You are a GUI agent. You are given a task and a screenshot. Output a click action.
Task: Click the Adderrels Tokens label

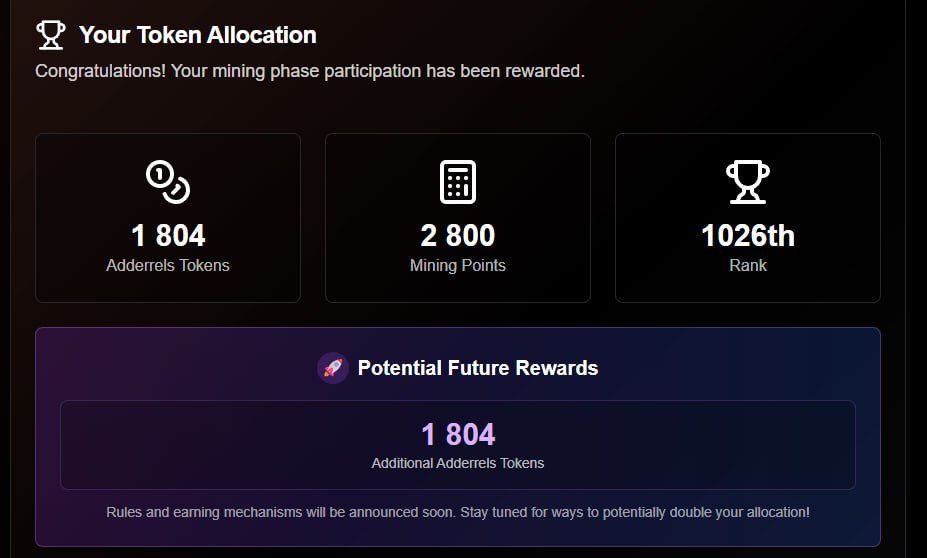click(168, 265)
